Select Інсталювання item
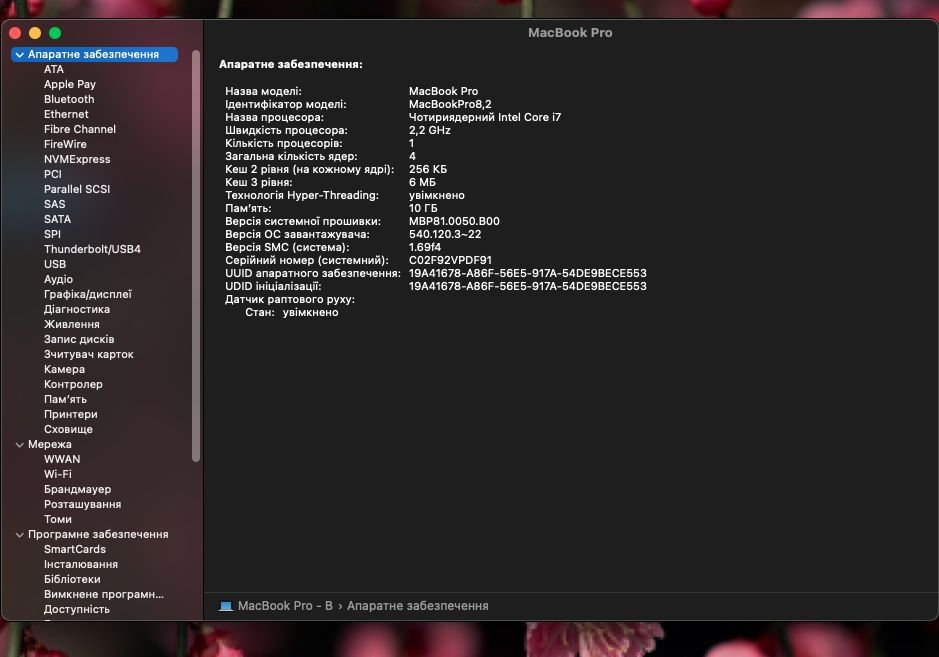This screenshot has height=657, width=939. click(81, 564)
